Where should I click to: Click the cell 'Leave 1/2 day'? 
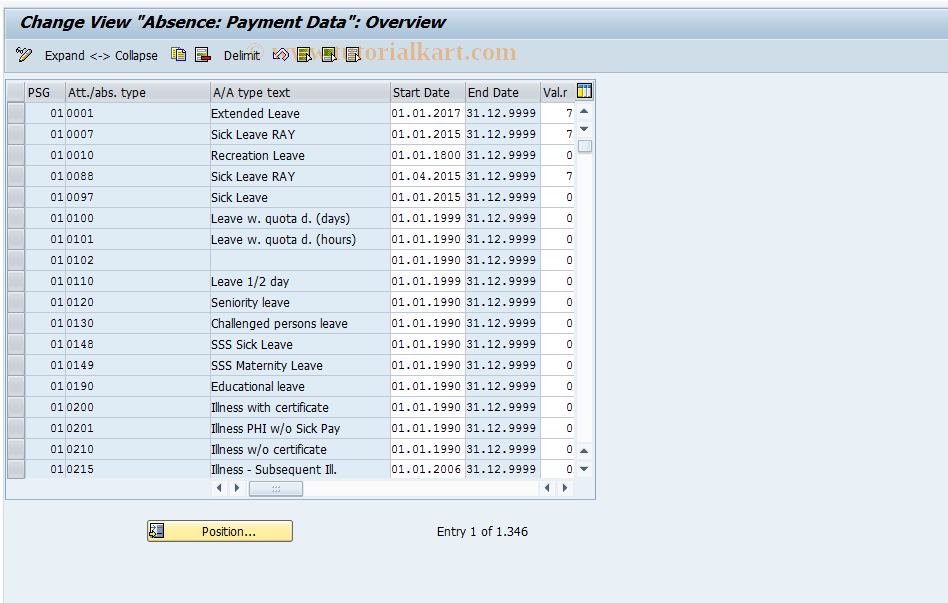(x=300, y=281)
